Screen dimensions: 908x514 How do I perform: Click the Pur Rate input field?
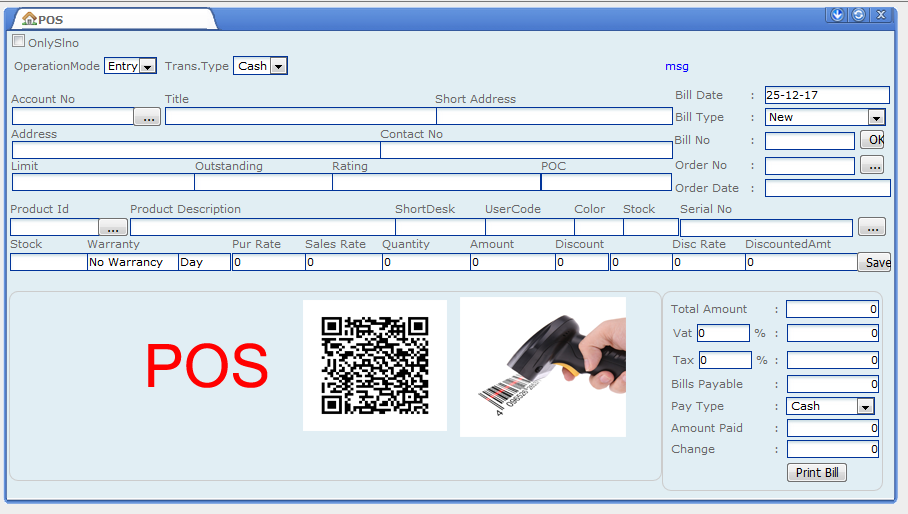[269, 262]
